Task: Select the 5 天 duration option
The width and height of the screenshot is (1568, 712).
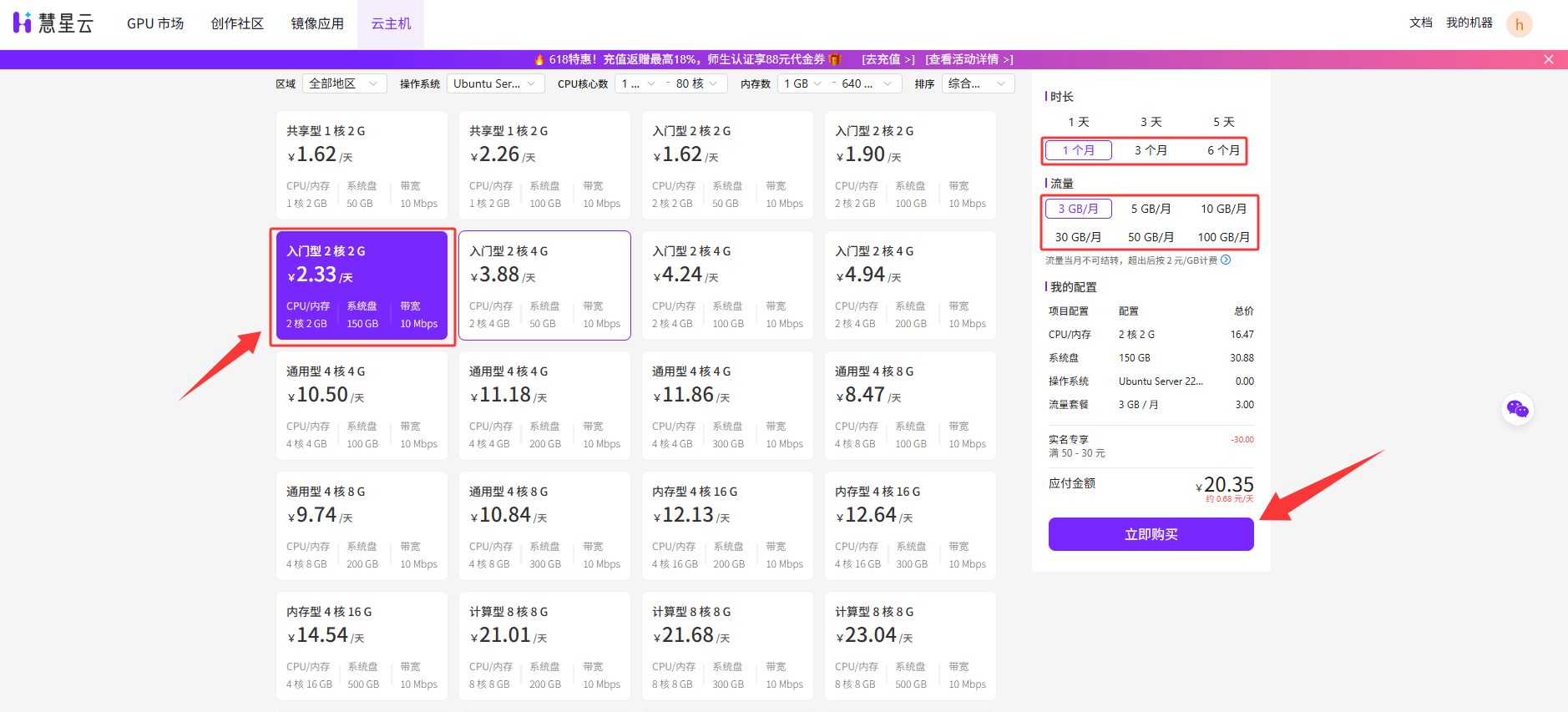Action: [1223, 122]
